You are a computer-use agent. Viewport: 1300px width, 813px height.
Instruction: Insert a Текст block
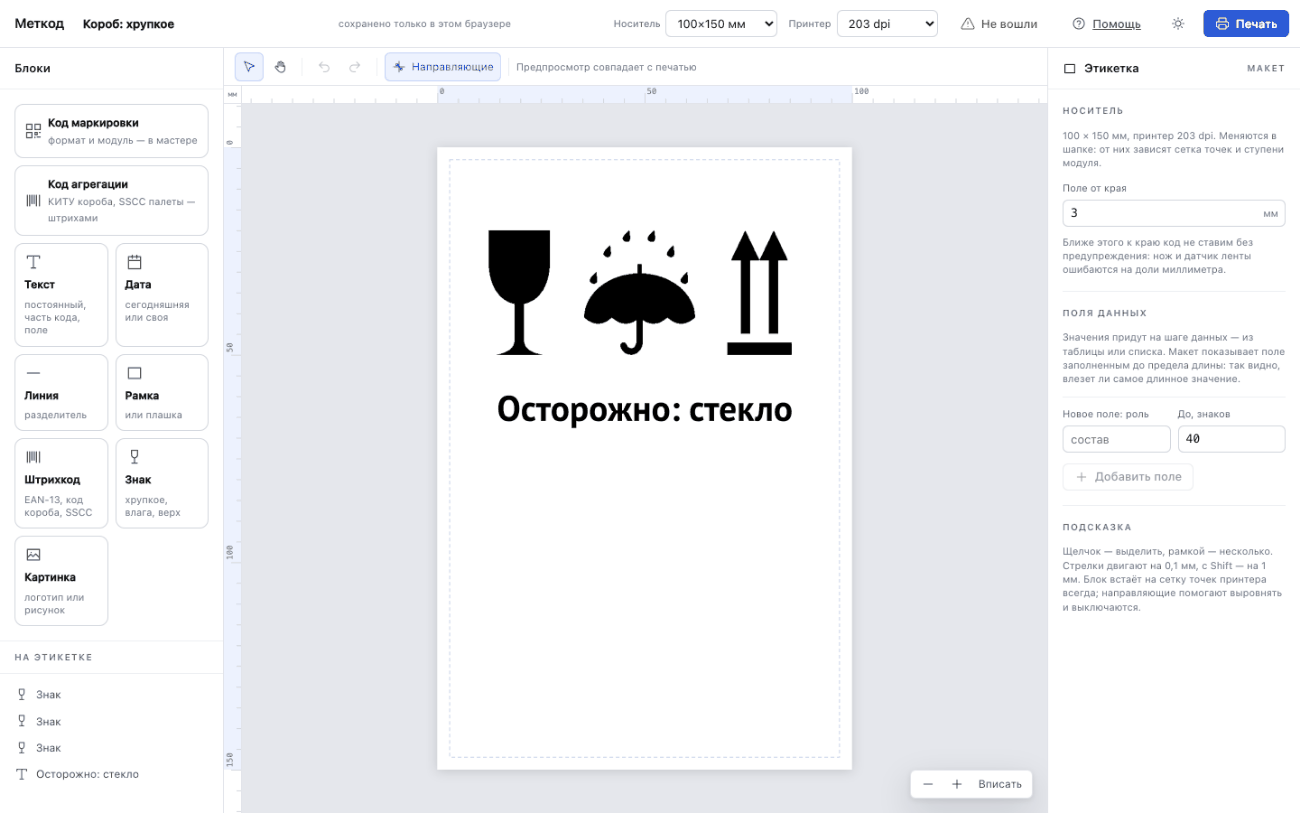pos(61,295)
